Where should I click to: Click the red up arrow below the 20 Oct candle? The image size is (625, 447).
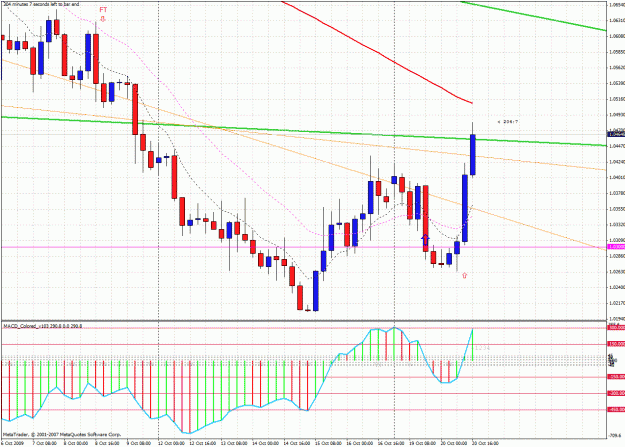pos(464,275)
